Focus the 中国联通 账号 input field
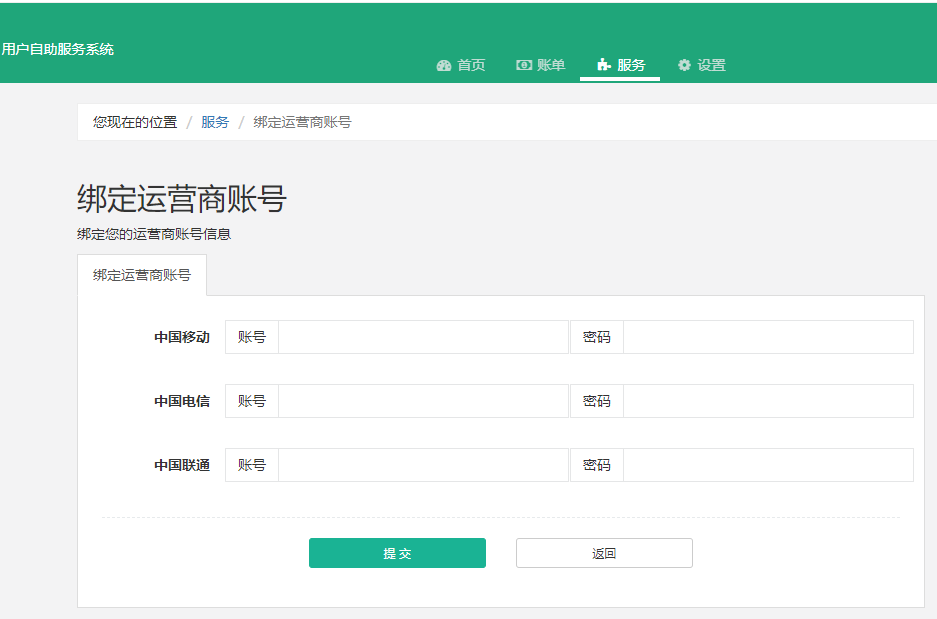Screen dimensions: 937x619 point(423,465)
